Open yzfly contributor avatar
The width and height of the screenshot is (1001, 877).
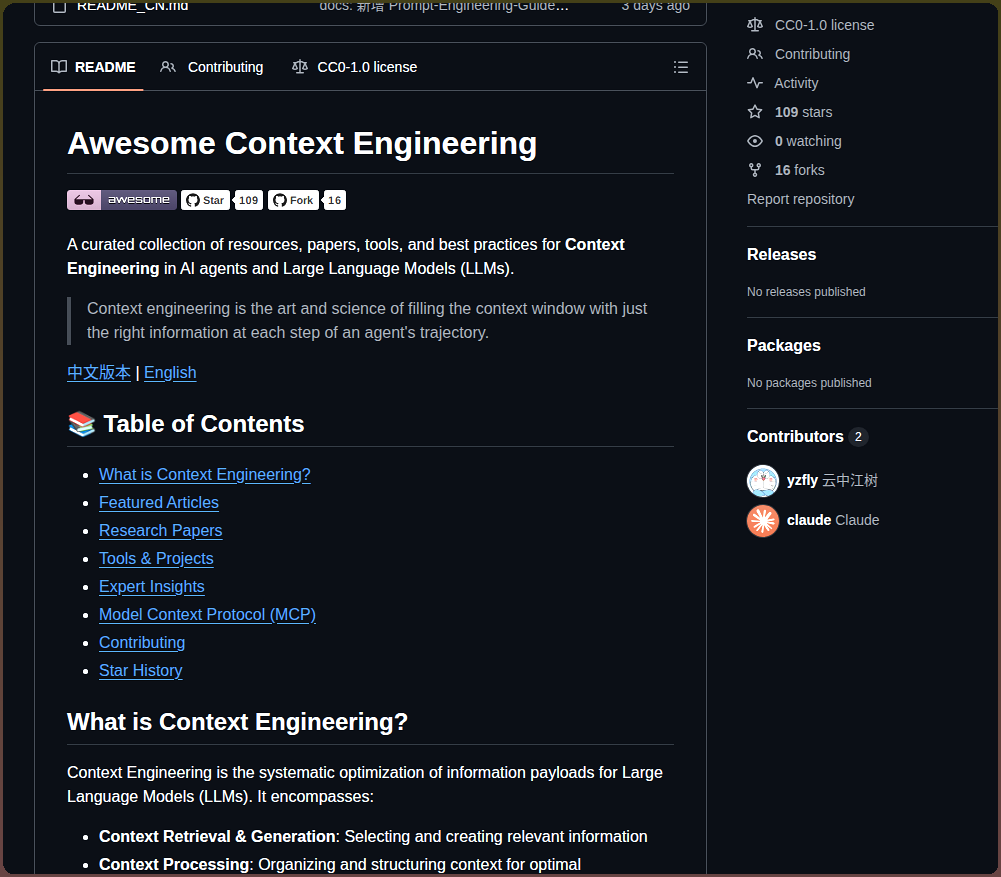click(x=763, y=481)
